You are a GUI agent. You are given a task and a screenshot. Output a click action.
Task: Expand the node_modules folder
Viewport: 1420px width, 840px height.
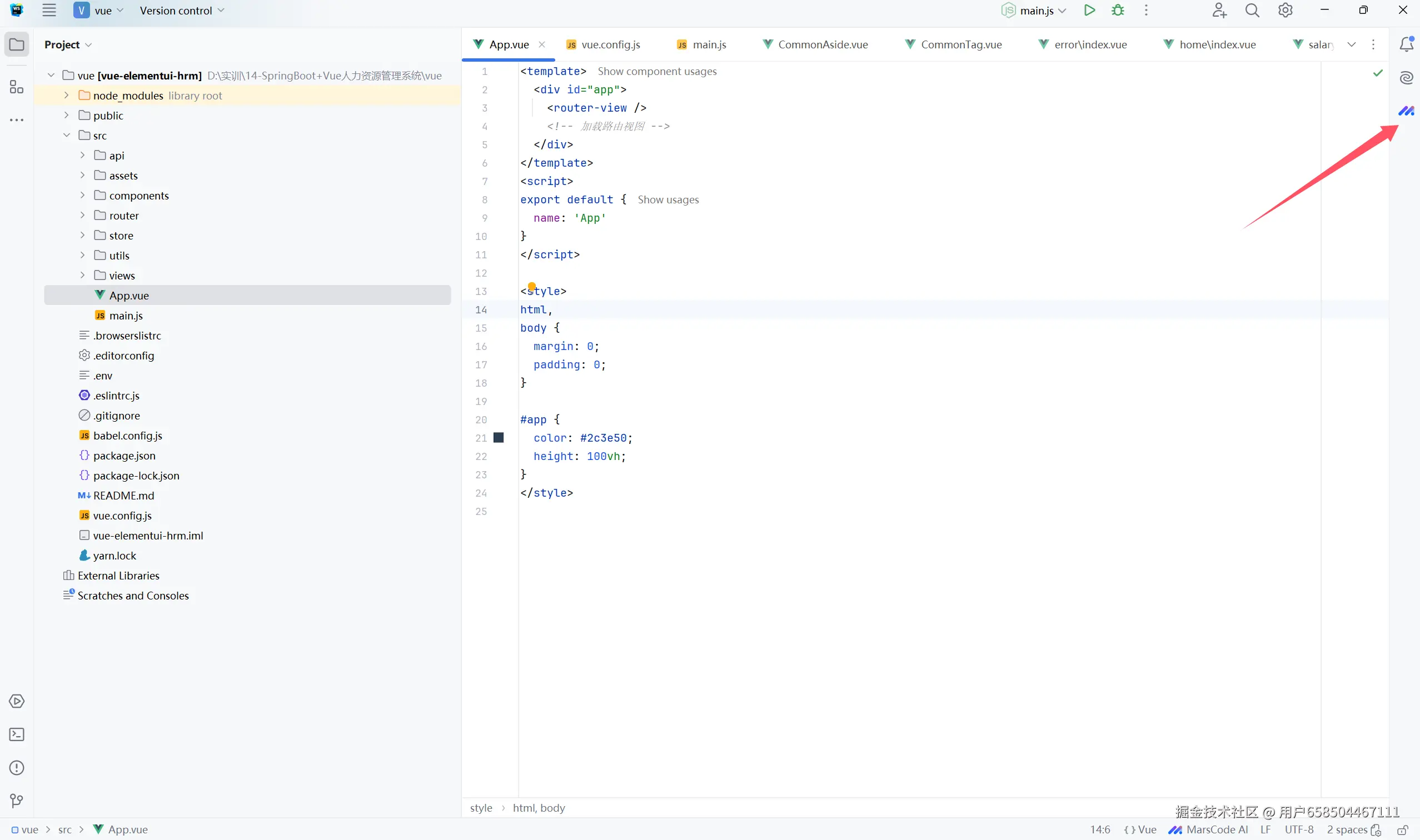click(66, 95)
